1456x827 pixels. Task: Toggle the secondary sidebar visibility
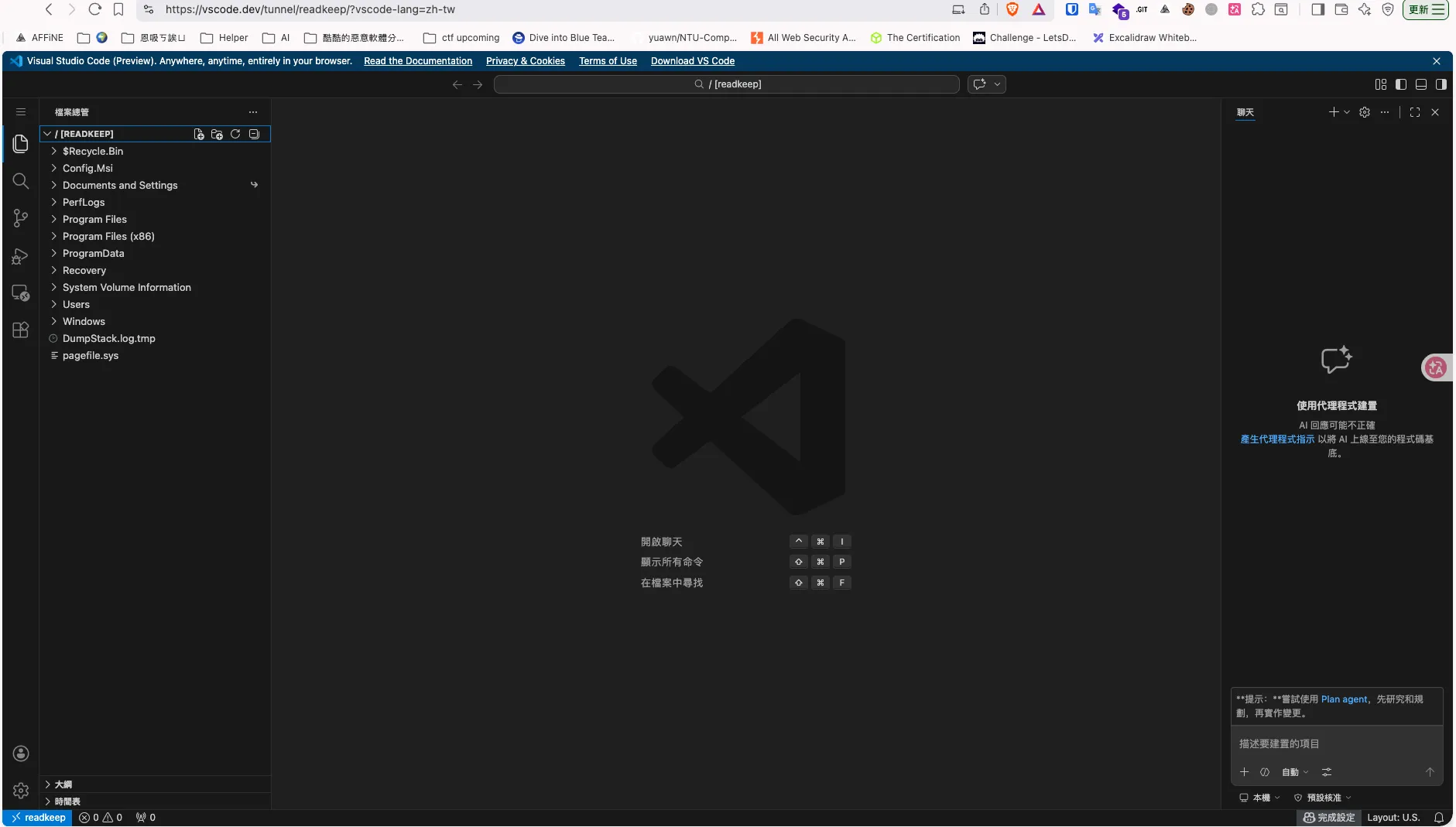point(1441,84)
